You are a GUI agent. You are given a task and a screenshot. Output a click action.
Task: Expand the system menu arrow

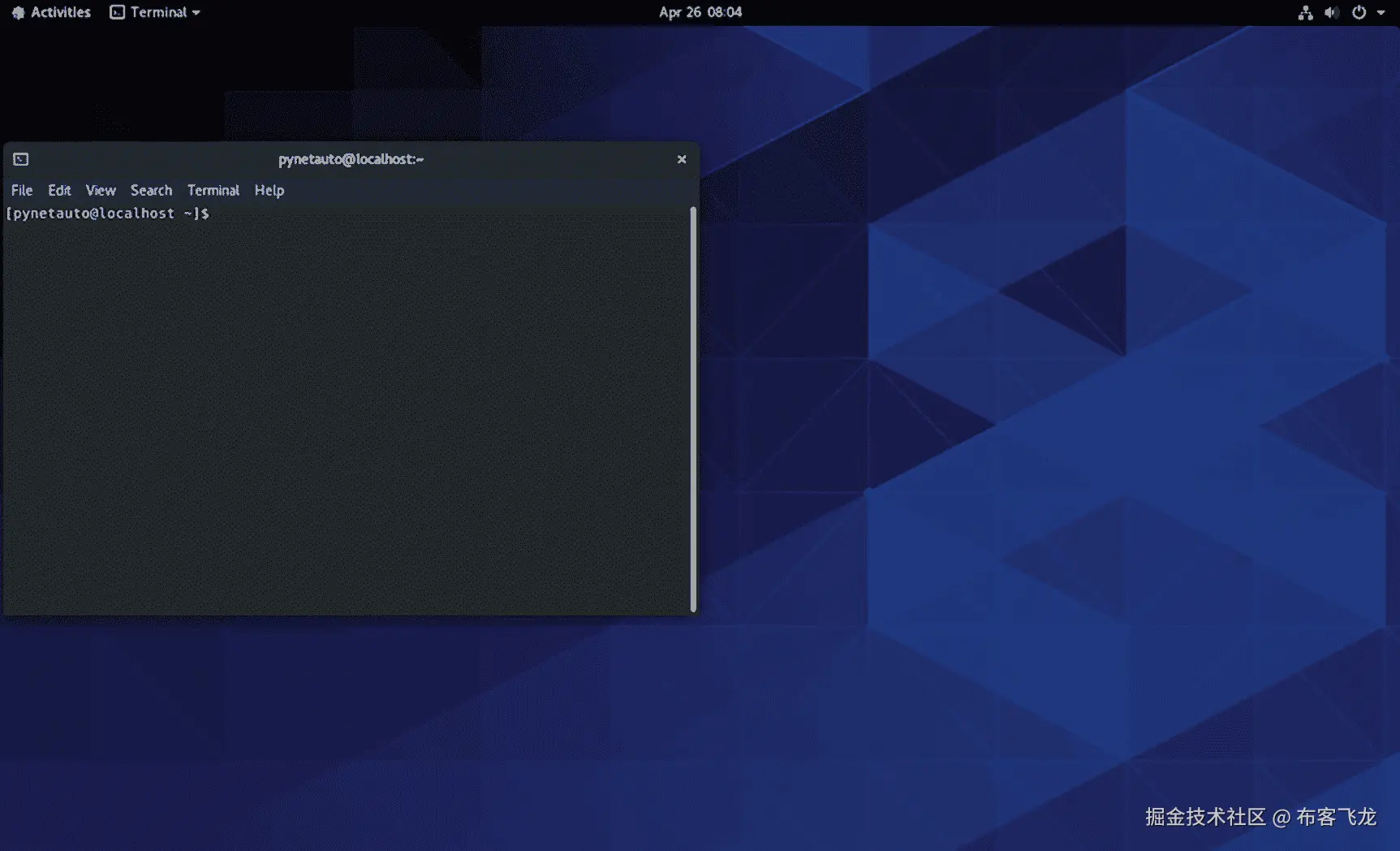1381,12
